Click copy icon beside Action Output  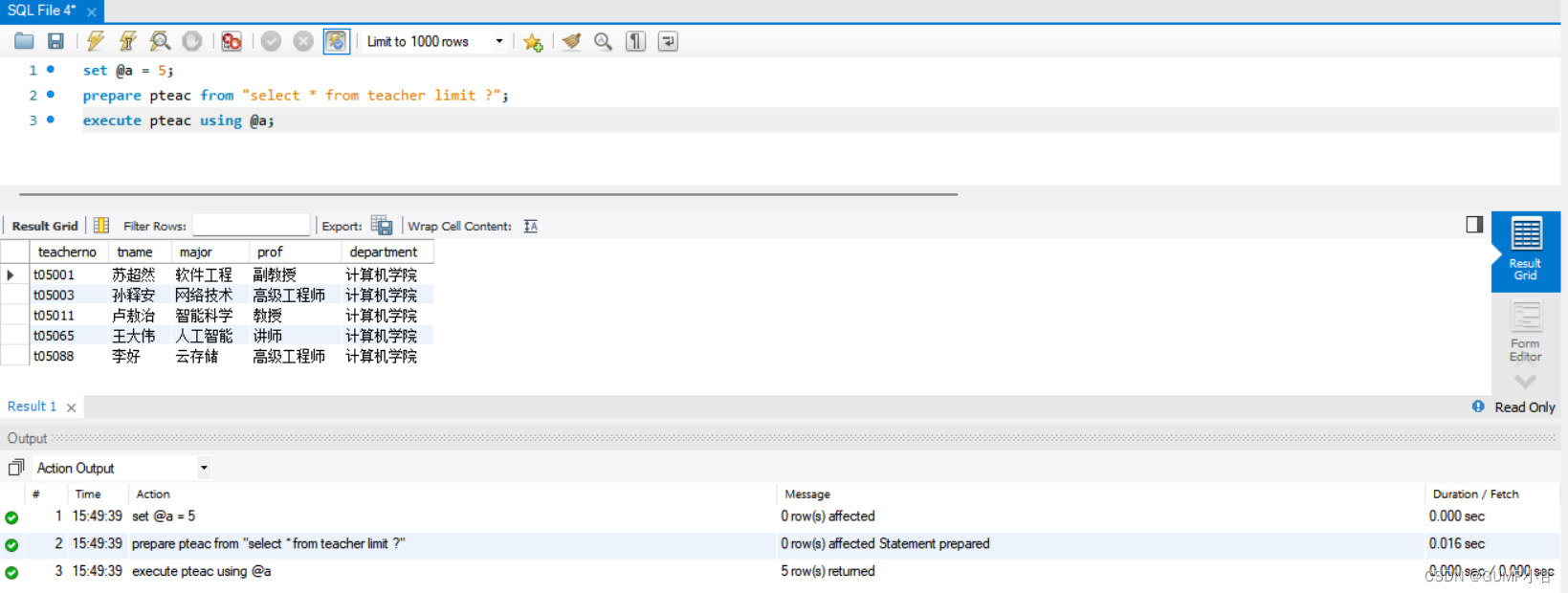[15, 468]
